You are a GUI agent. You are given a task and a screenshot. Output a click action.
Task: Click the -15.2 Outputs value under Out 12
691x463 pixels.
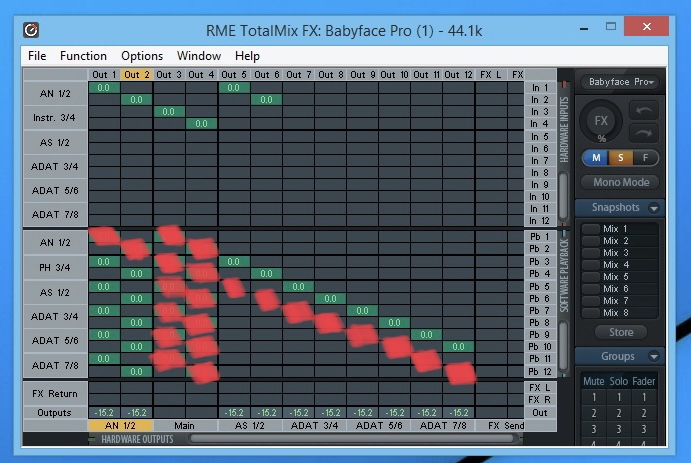pyautogui.click(x=458, y=413)
